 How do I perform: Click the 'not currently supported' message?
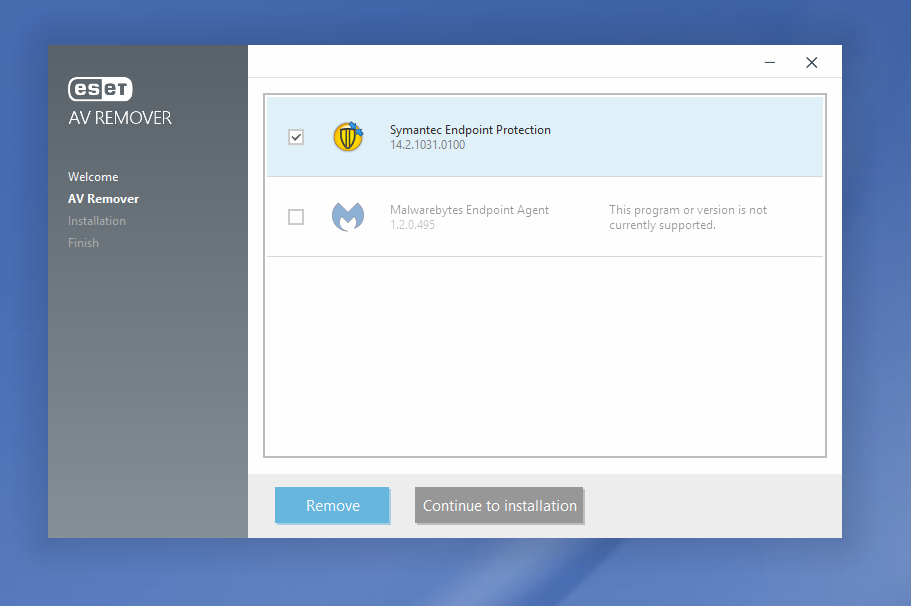click(688, 217)
